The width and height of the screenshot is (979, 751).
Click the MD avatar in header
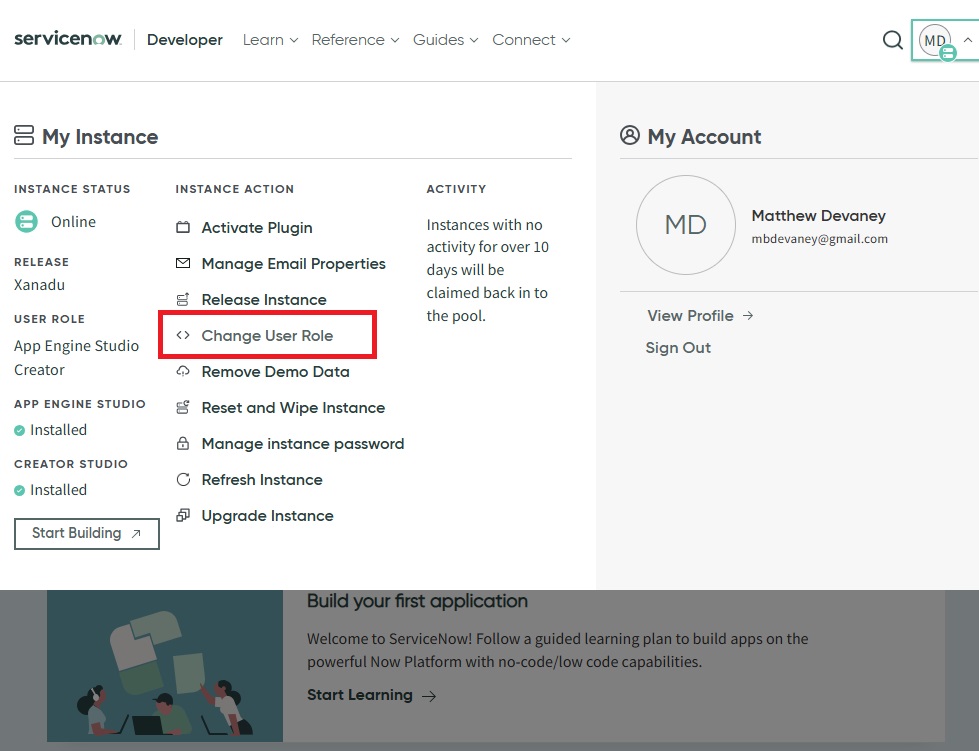pos(935,41)
